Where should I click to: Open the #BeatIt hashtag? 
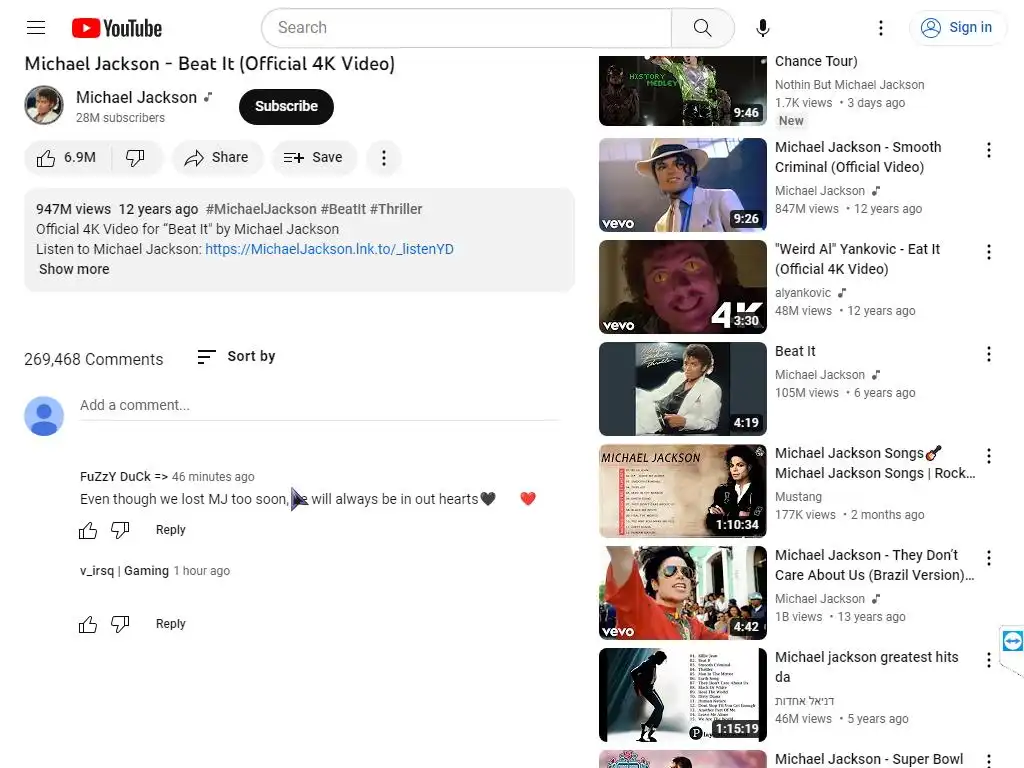coord(344,209)
